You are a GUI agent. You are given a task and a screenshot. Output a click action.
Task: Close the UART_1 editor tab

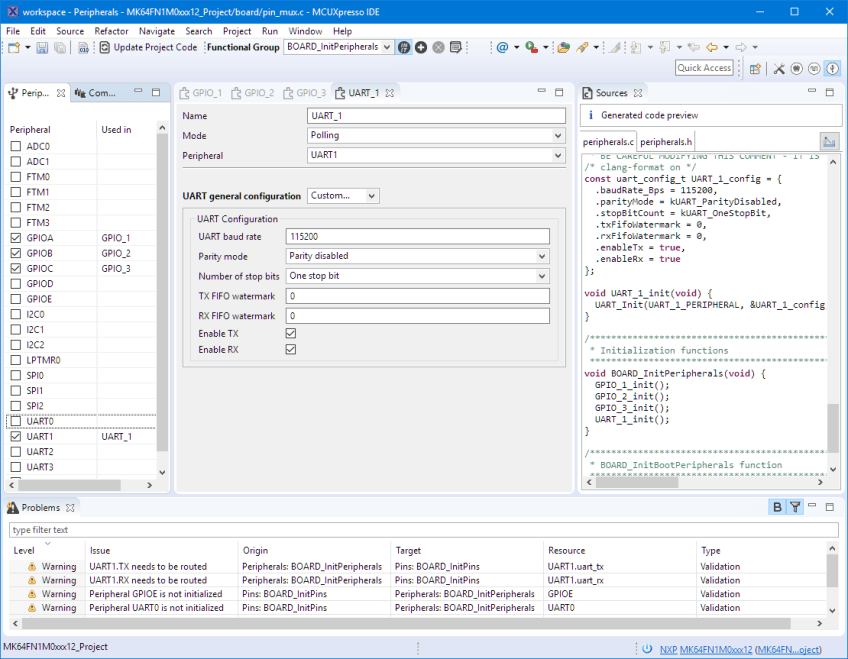point(391,93)
